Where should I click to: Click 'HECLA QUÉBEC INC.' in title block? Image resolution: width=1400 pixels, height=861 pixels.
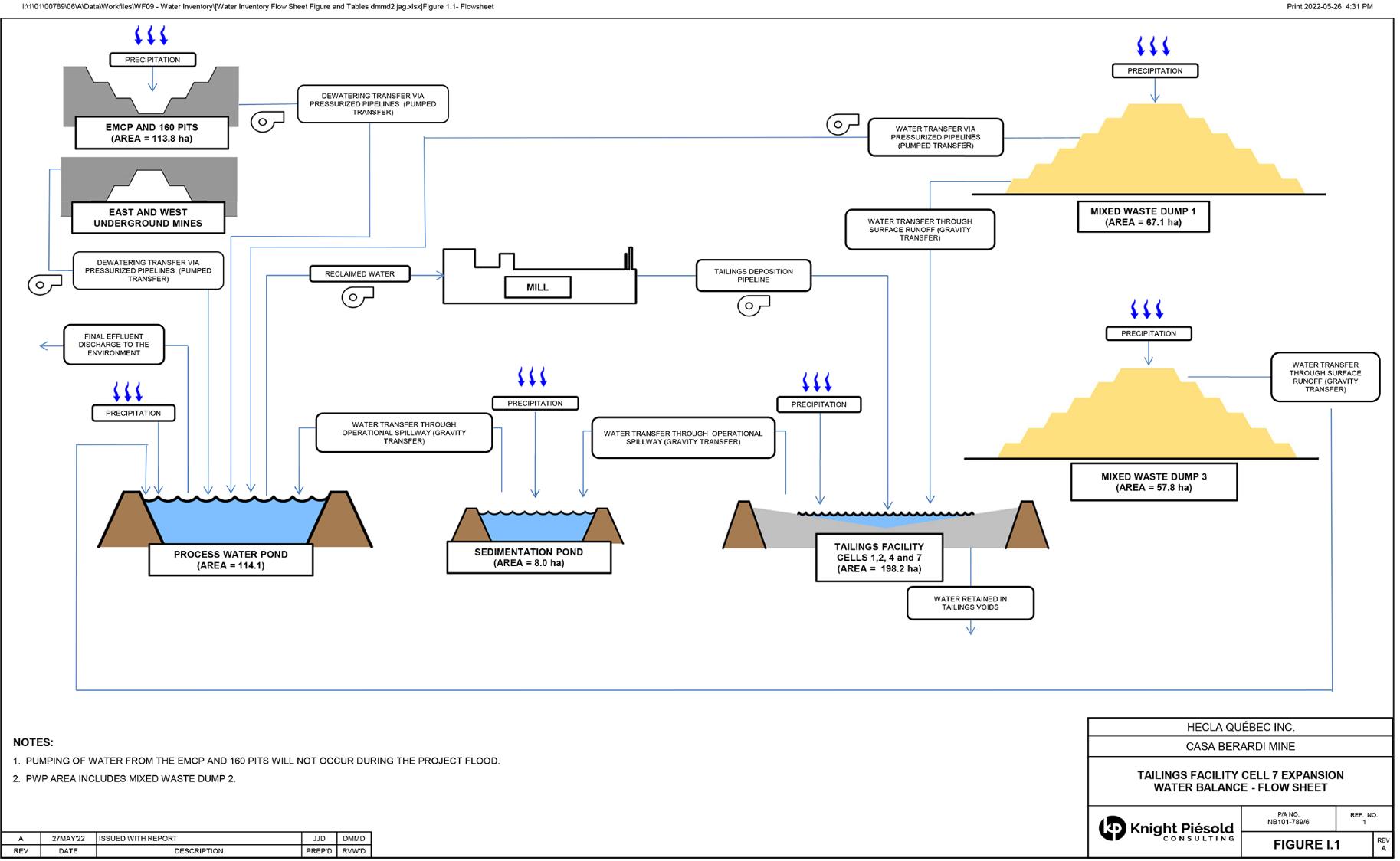coord(1240,727)
